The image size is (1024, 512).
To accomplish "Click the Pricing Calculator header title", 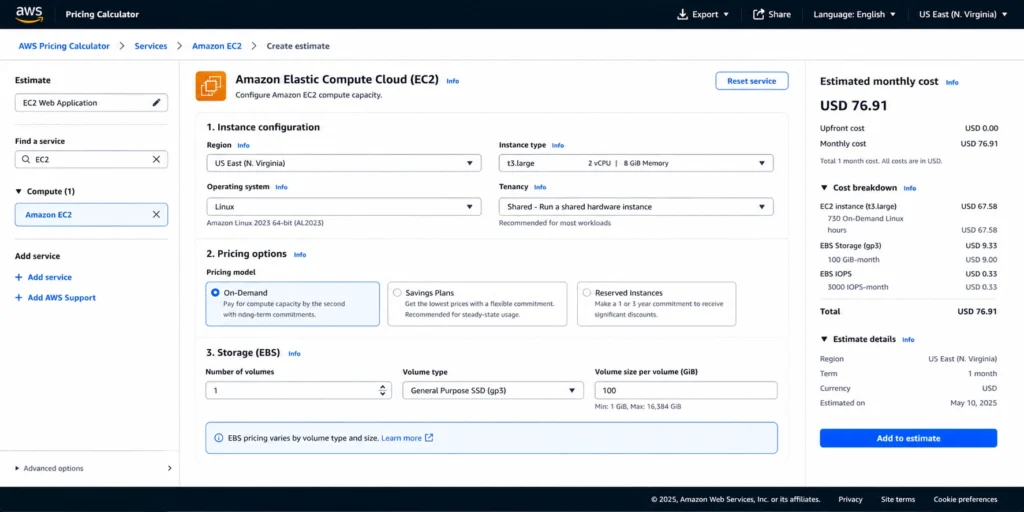I will click(102, 14).
